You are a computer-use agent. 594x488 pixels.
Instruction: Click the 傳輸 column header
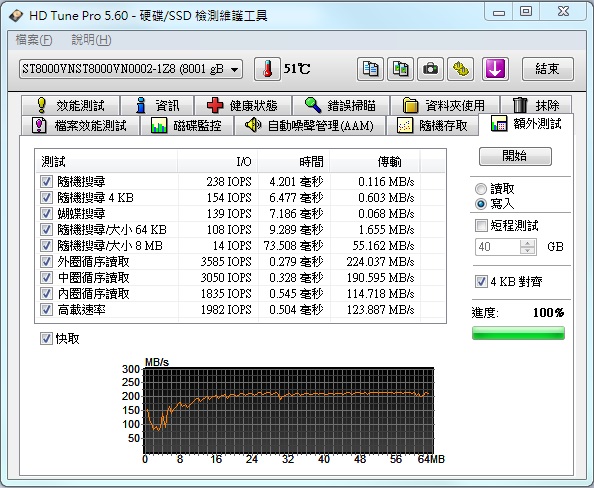point(375,162)
